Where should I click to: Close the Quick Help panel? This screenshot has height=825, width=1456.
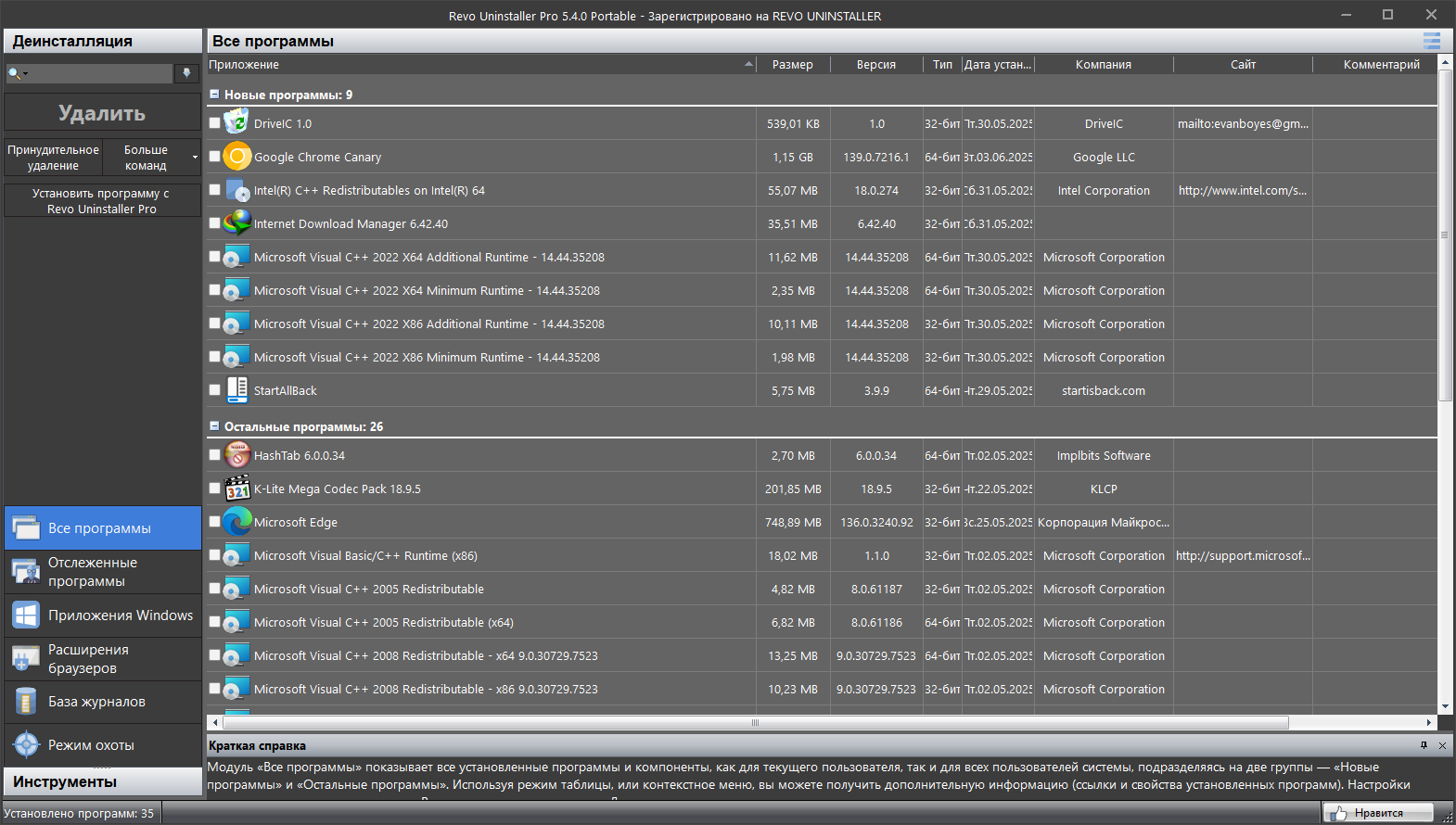[1442, 745]
